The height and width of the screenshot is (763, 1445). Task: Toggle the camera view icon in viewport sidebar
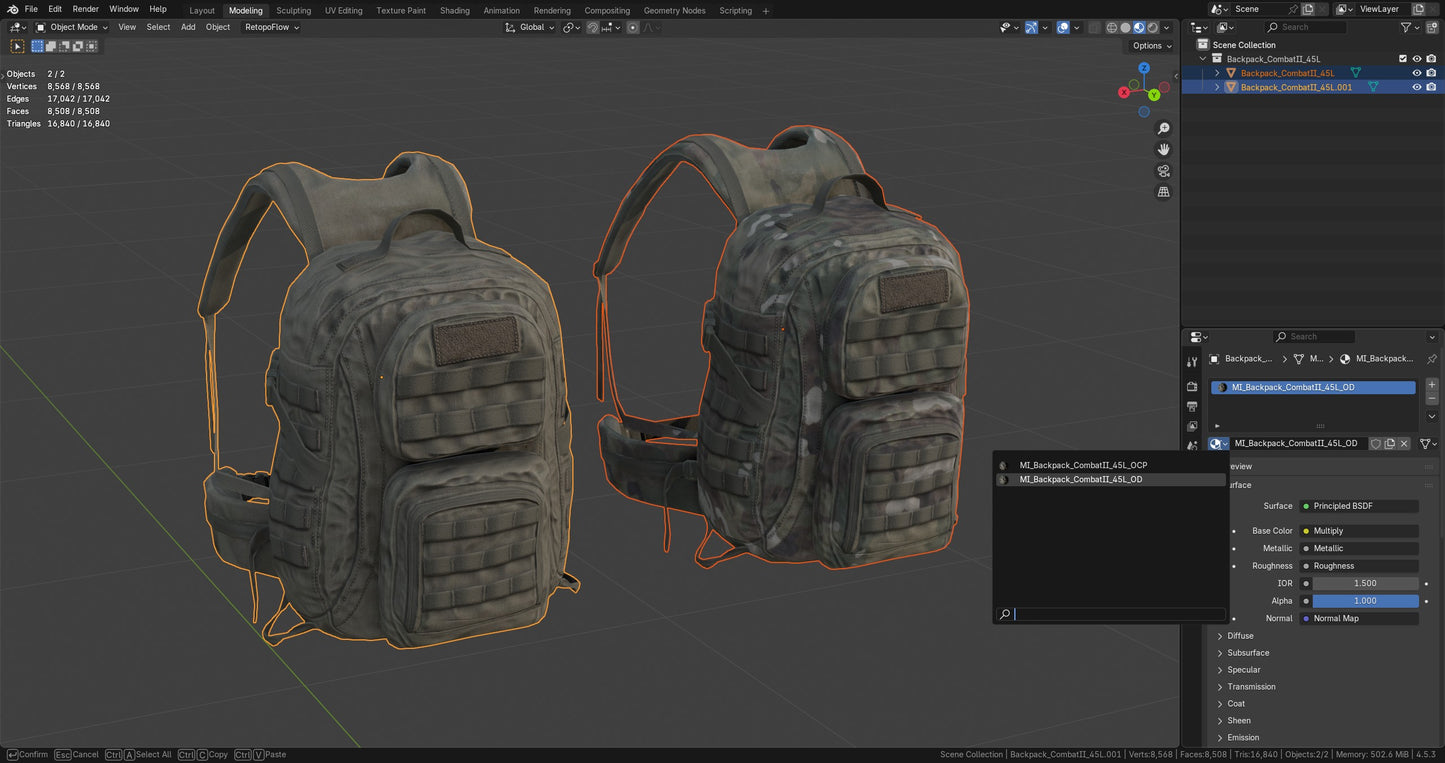point(1163,171)
